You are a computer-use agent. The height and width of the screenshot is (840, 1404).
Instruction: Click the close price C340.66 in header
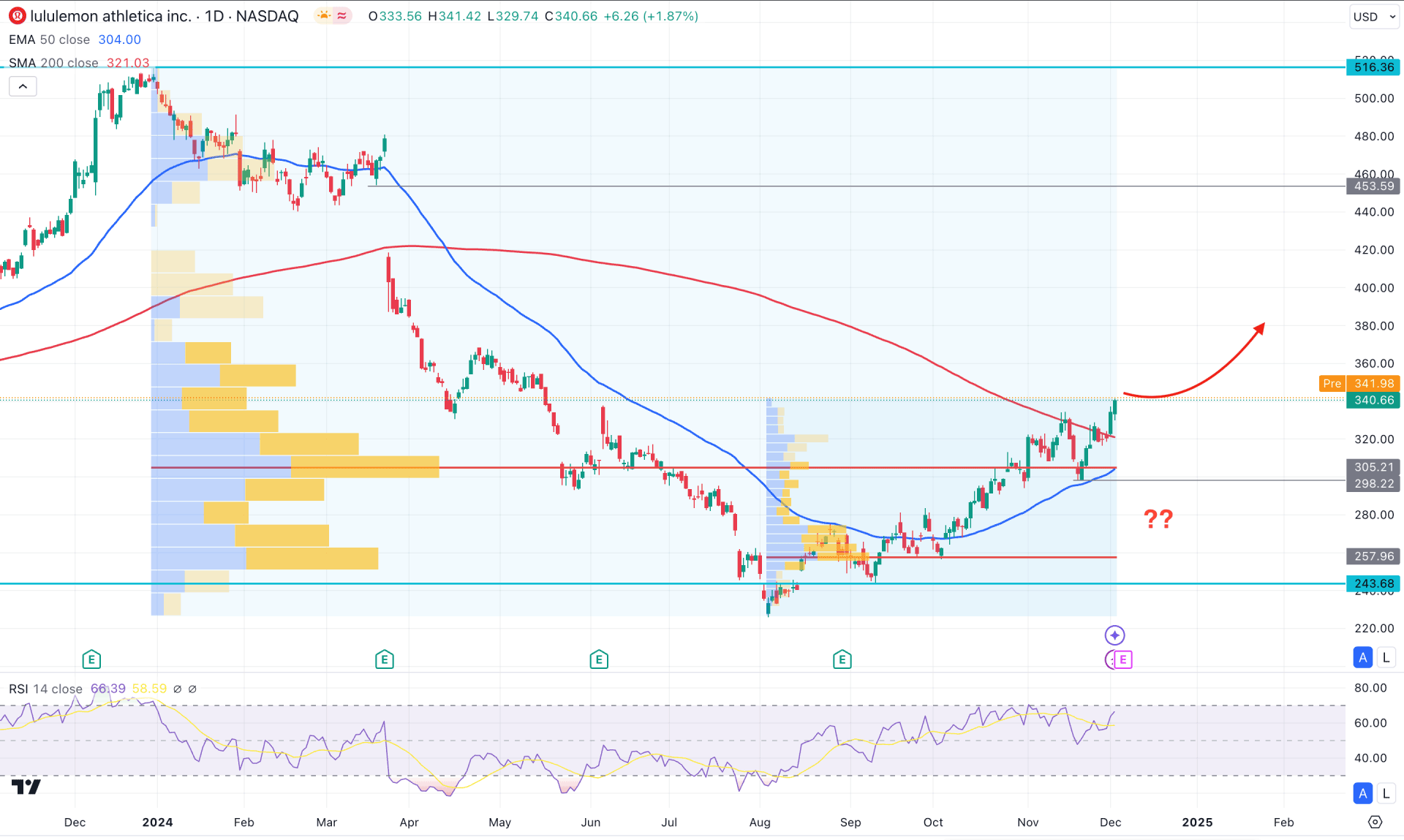(571, 16)
